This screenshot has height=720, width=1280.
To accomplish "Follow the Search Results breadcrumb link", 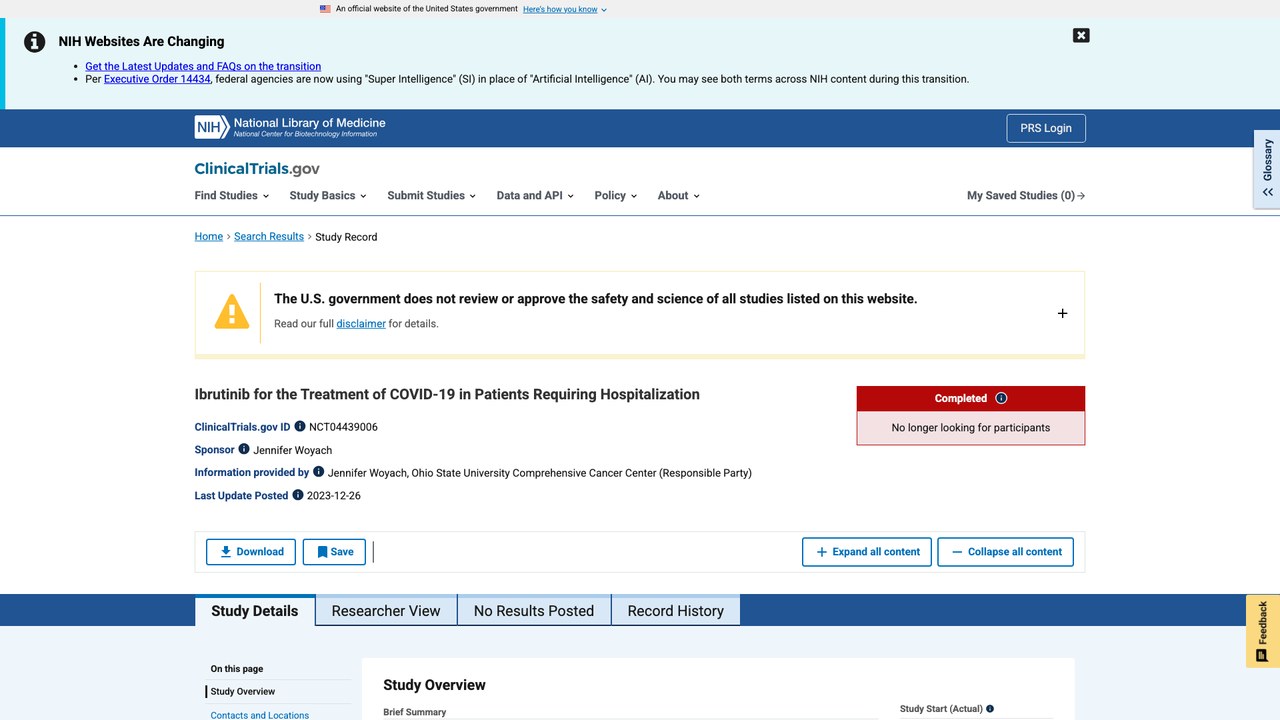I will 269,237.
